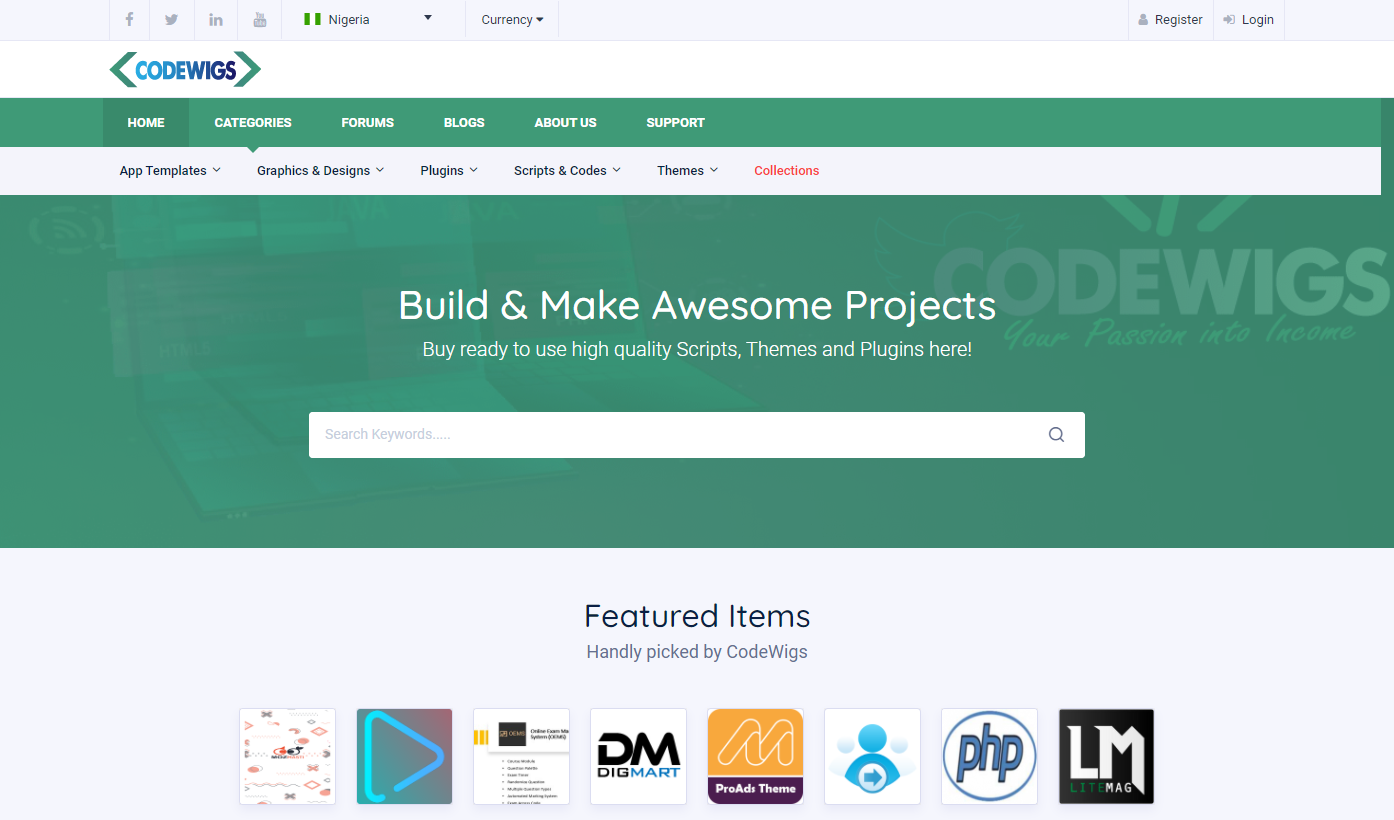Focus the Search Keywords input field
Viewport: 1394px width, 820px height.
point(670,435)
